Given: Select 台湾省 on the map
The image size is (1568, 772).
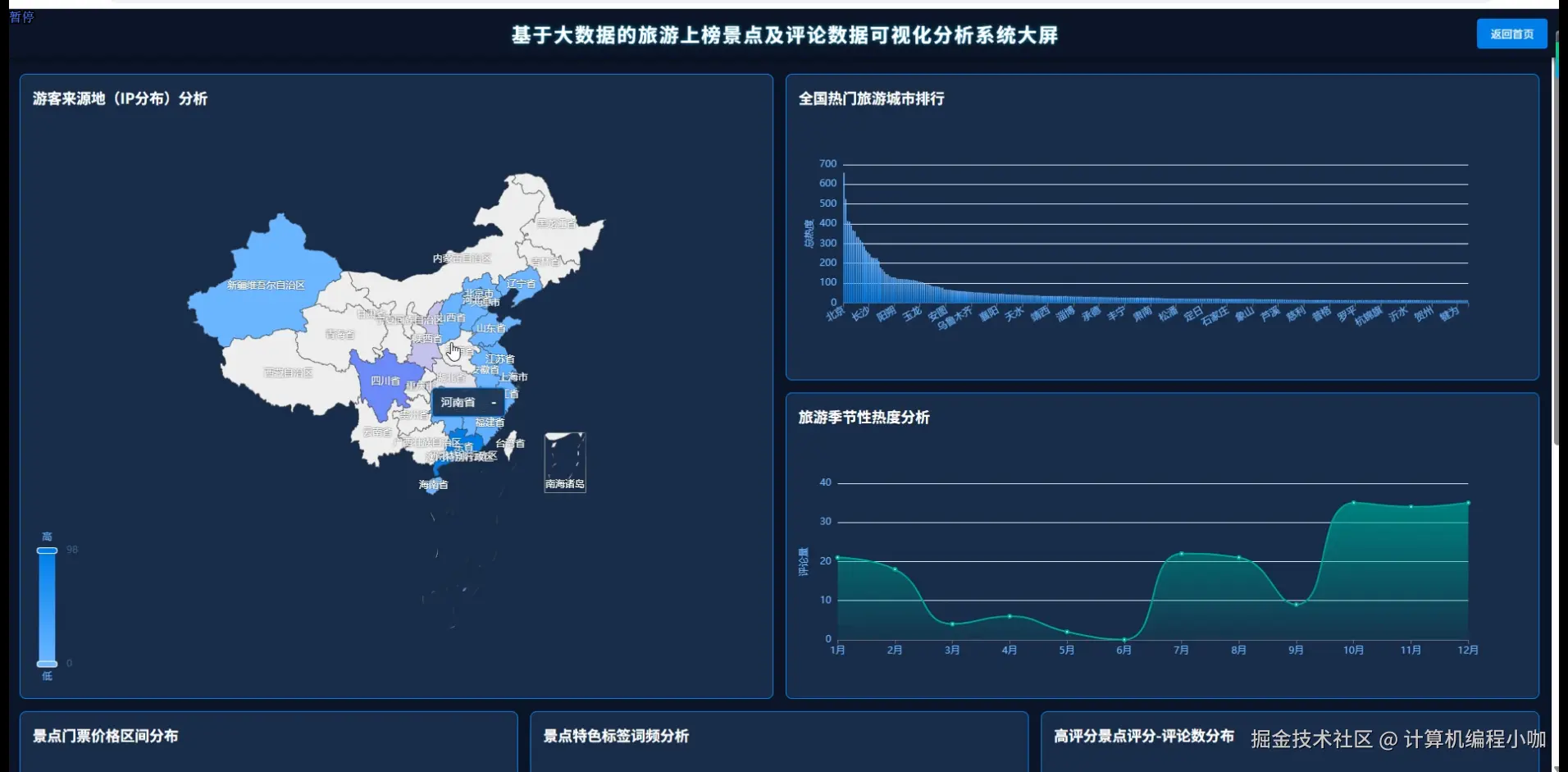Looking at the screenshot, I should pyautogui.click(x=510, y=444).
